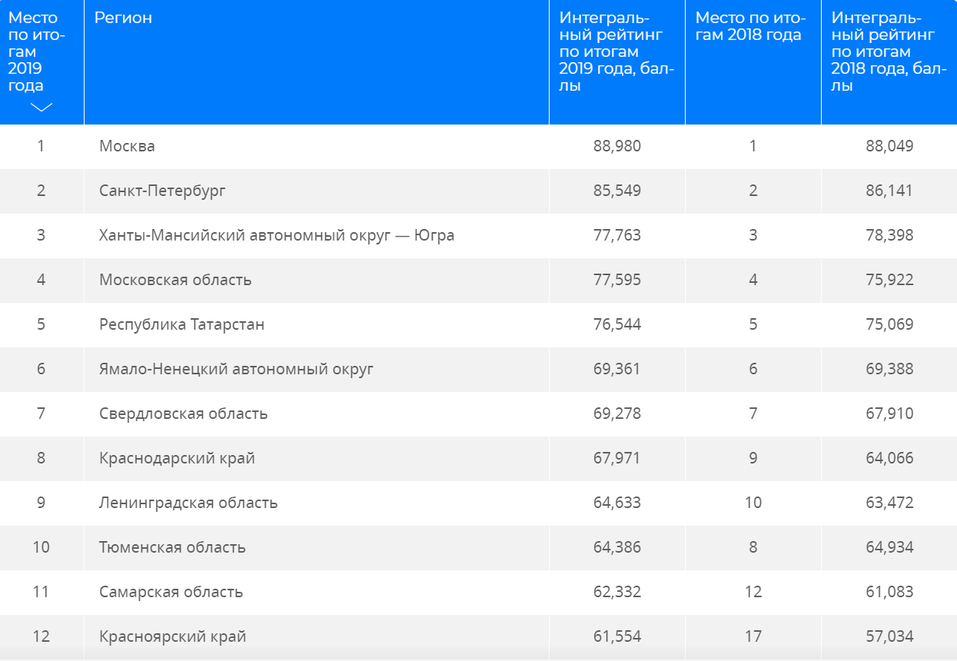This screenshot has height=661, width=957.
Task: Select Ямало-Ненецкий автономный округ
Action: pyautogui.click(x=236, y=369)
